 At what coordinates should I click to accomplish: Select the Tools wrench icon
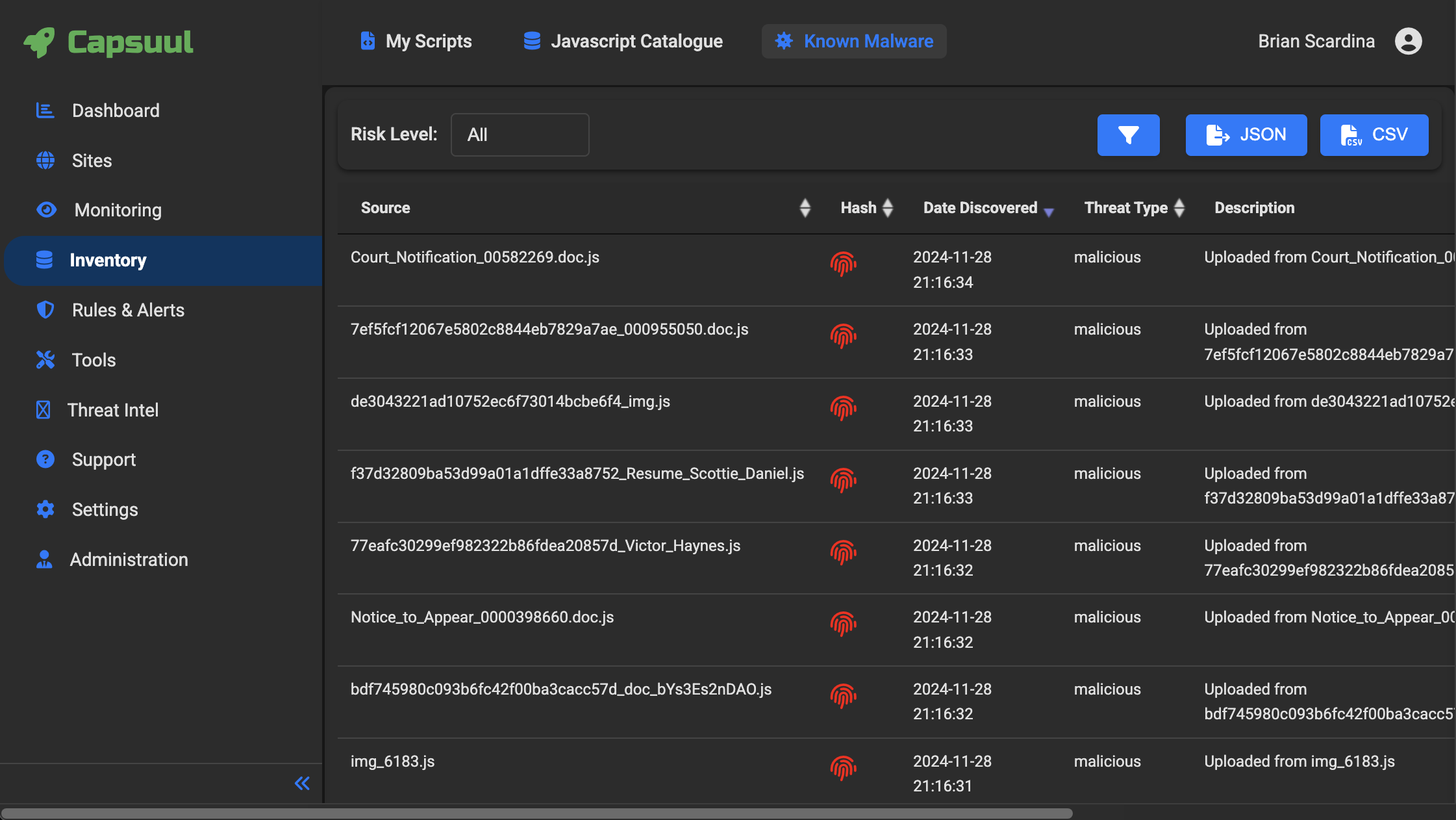click(44, 359)
